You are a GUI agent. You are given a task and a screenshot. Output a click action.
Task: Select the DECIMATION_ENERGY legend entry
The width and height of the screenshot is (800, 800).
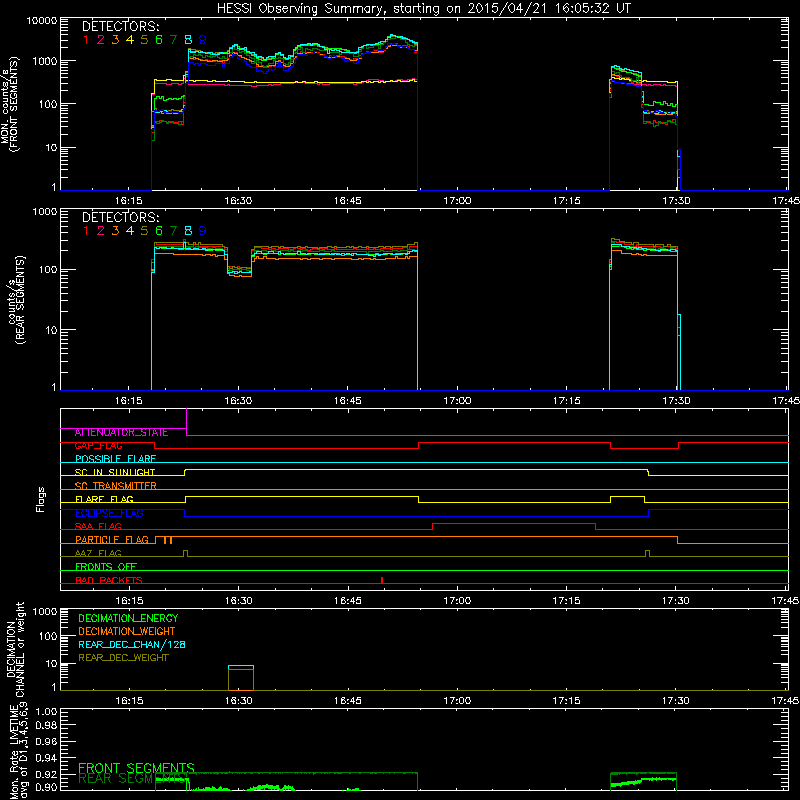[x=128, y=618]
